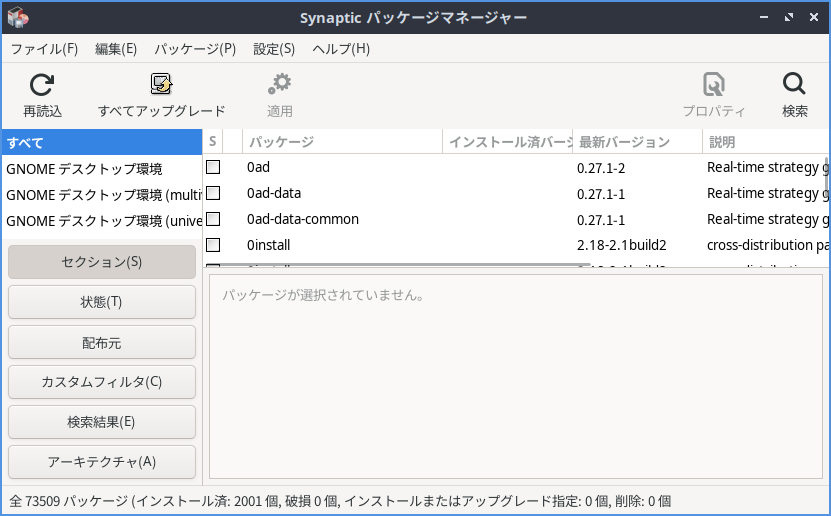Toggle the 0install package checkbox
The width and height of the screenshot is (831, 516).
click(213, 244)
